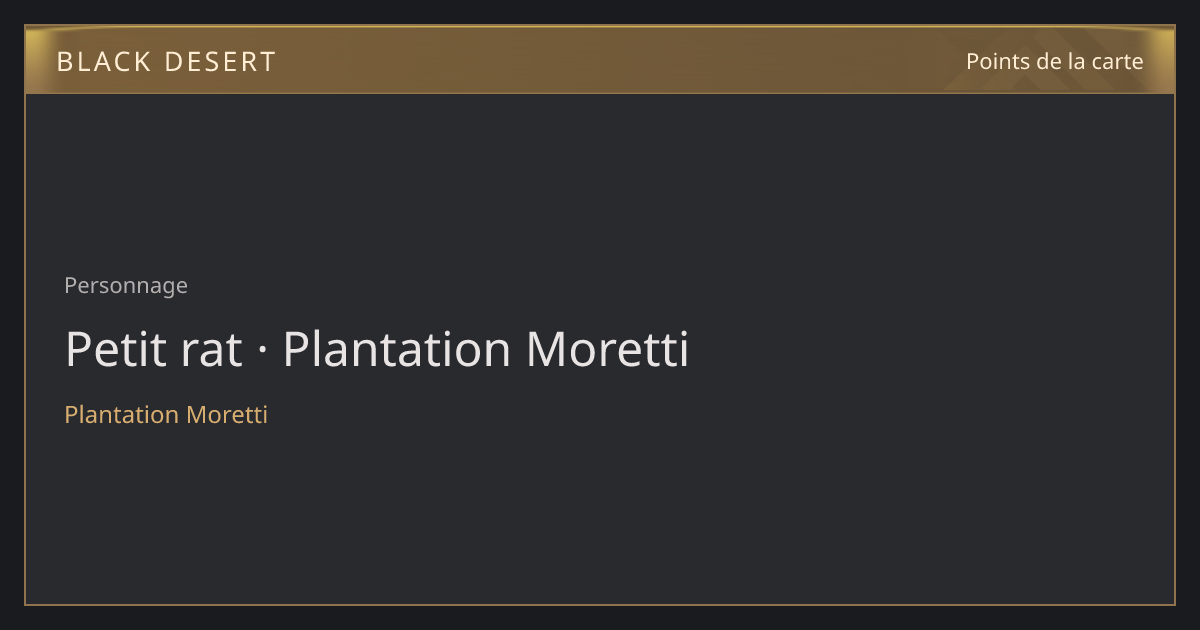This screenshot has width=1200, height=630.
Task: Click the word carte in the header
Action: pos(1117,61)
